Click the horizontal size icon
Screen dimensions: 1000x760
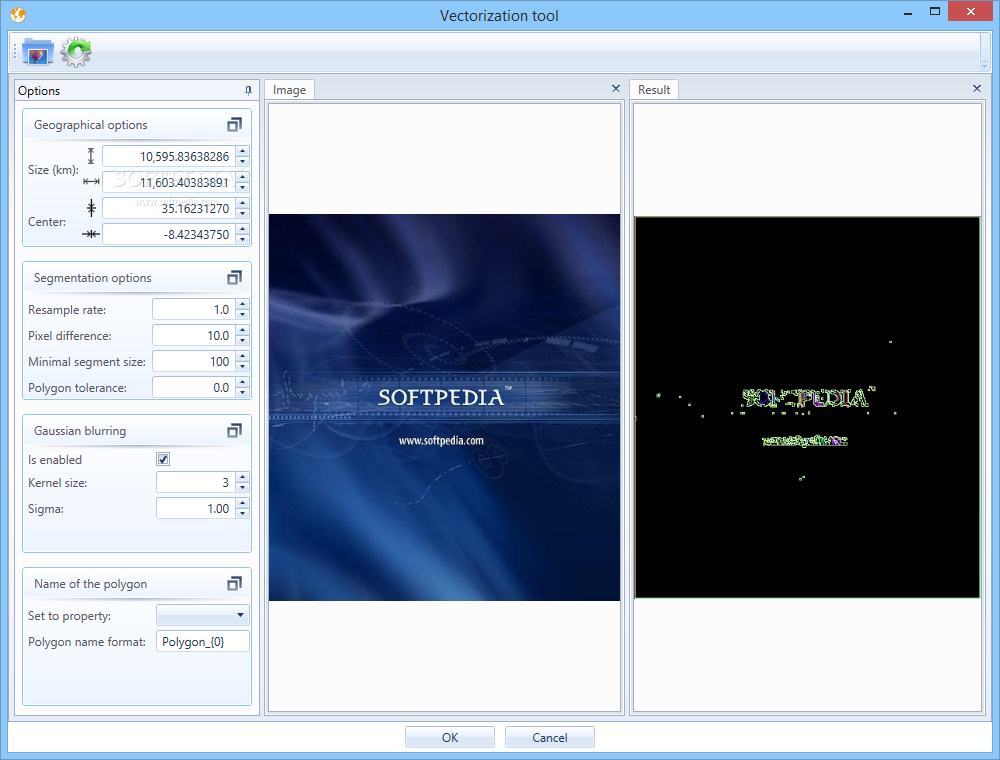pos(91,182)
